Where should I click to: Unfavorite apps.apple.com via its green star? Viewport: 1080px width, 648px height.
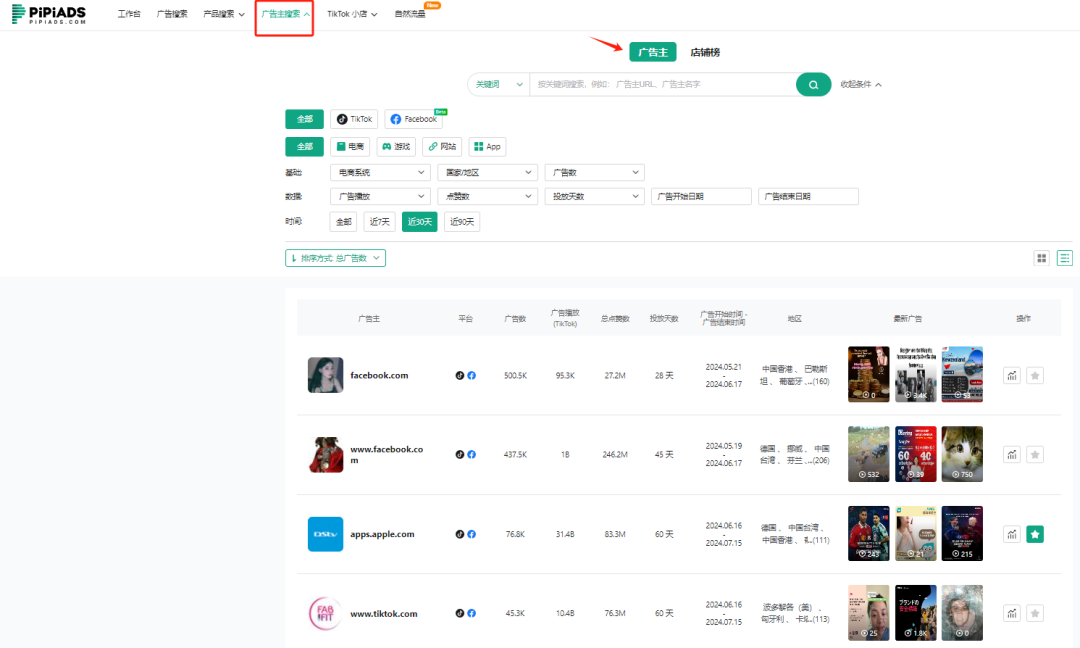coord(1035,533)
